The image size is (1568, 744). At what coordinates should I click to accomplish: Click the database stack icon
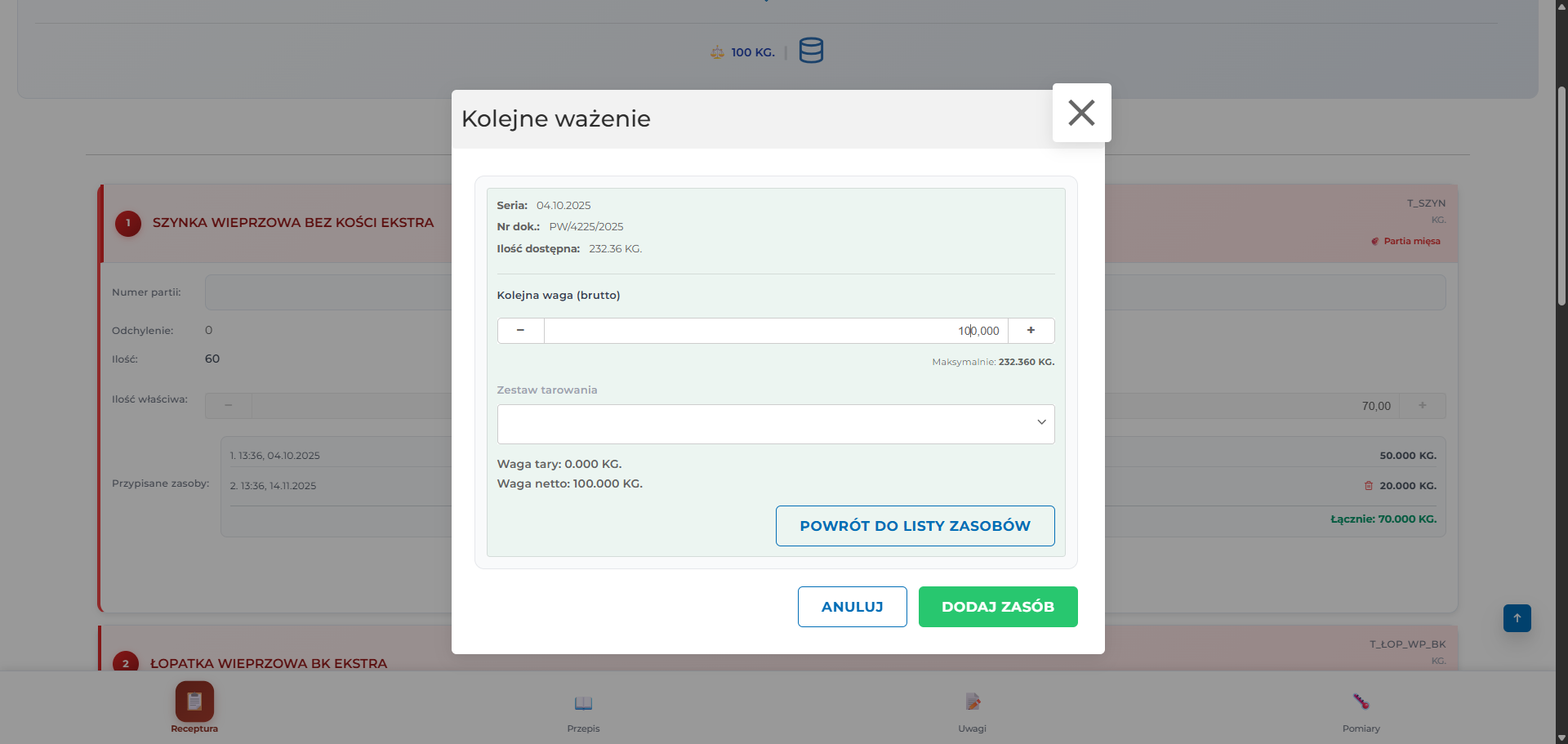click(810, 51)
